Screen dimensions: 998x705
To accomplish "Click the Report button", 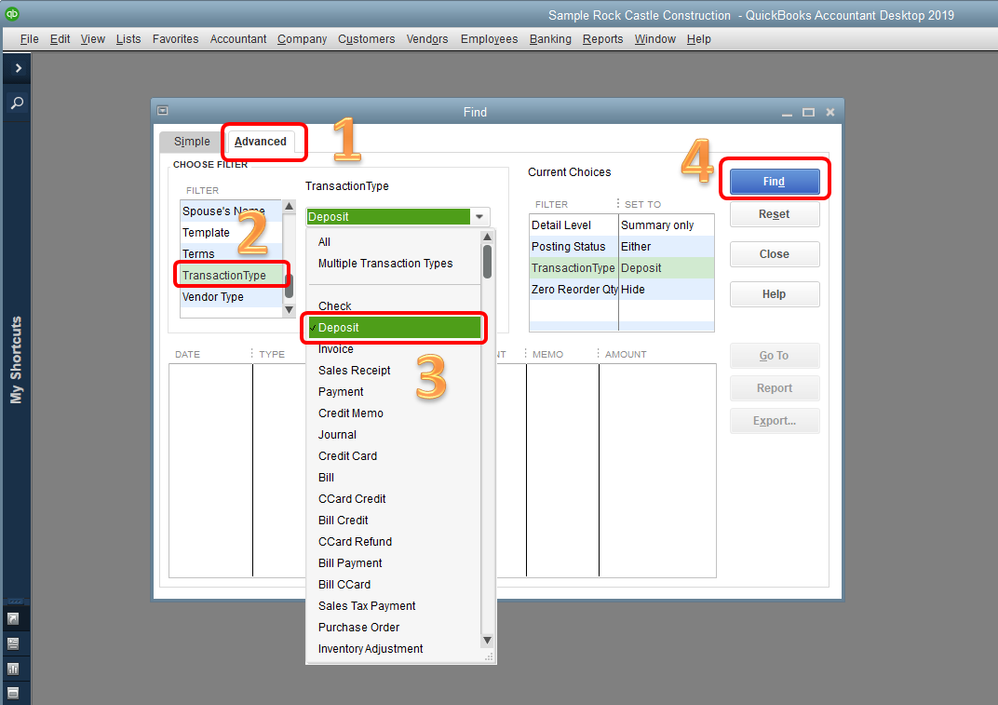I will pyautogui.click(x=774, y=388).
